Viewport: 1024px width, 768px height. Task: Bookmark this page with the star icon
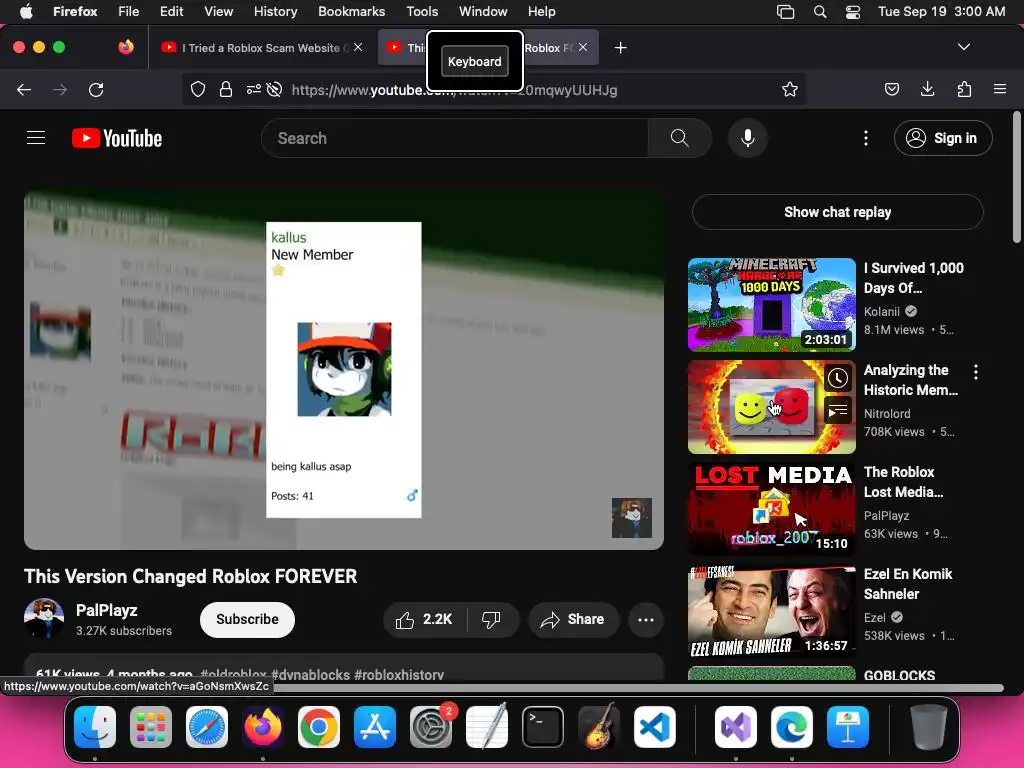pos(790,89)
